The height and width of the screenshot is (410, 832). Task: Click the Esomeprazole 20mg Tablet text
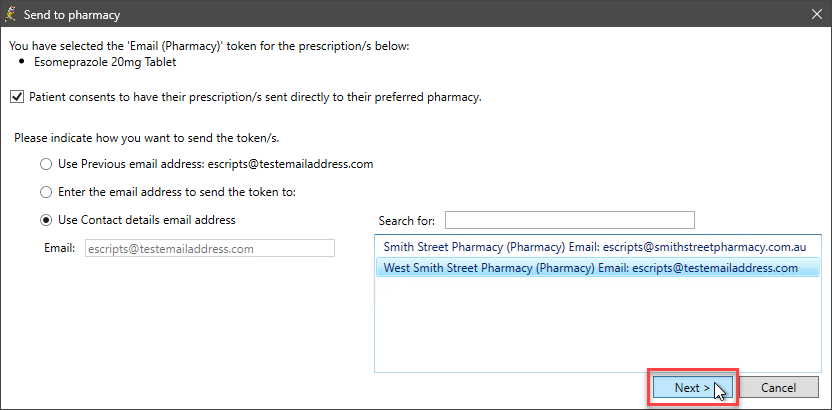coord(105,62)
